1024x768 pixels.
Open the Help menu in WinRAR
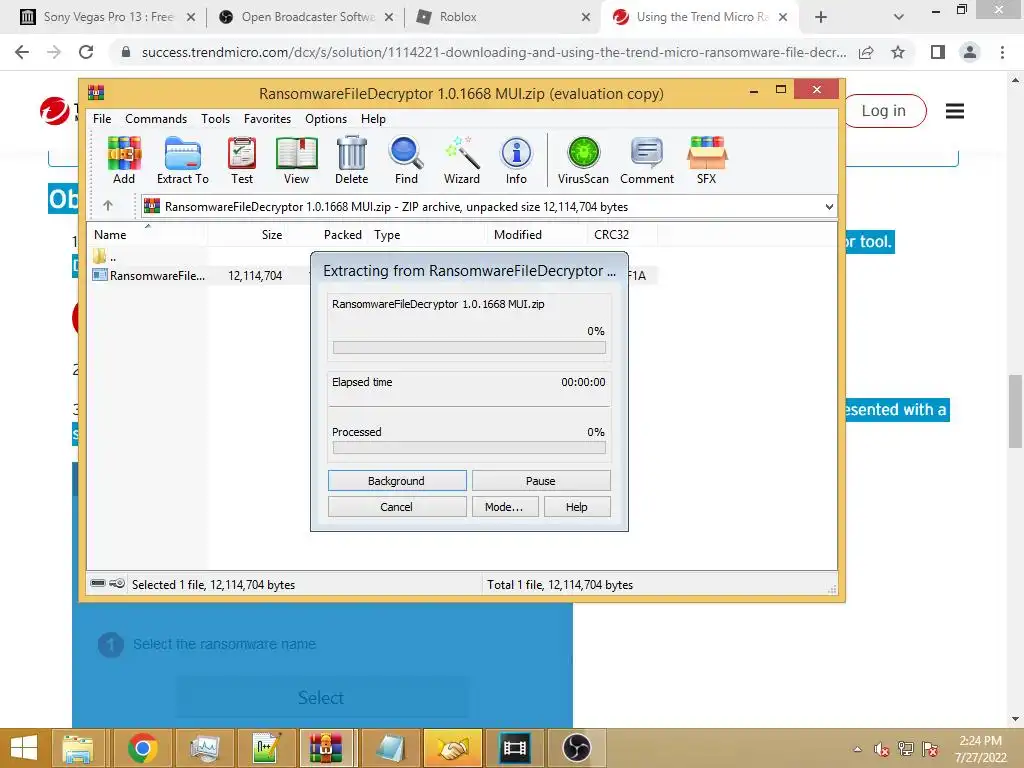click(x=373, y=119)
